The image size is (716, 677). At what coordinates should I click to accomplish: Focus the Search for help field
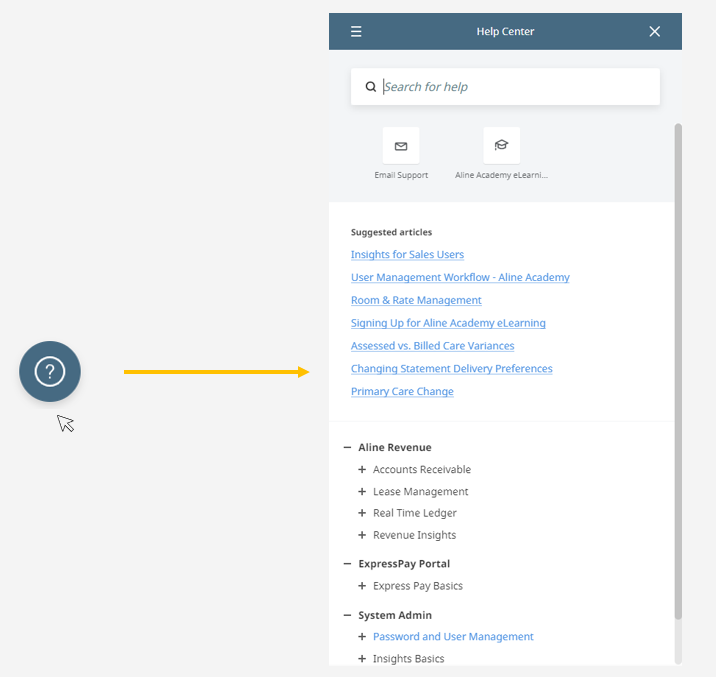pos(505,87)
